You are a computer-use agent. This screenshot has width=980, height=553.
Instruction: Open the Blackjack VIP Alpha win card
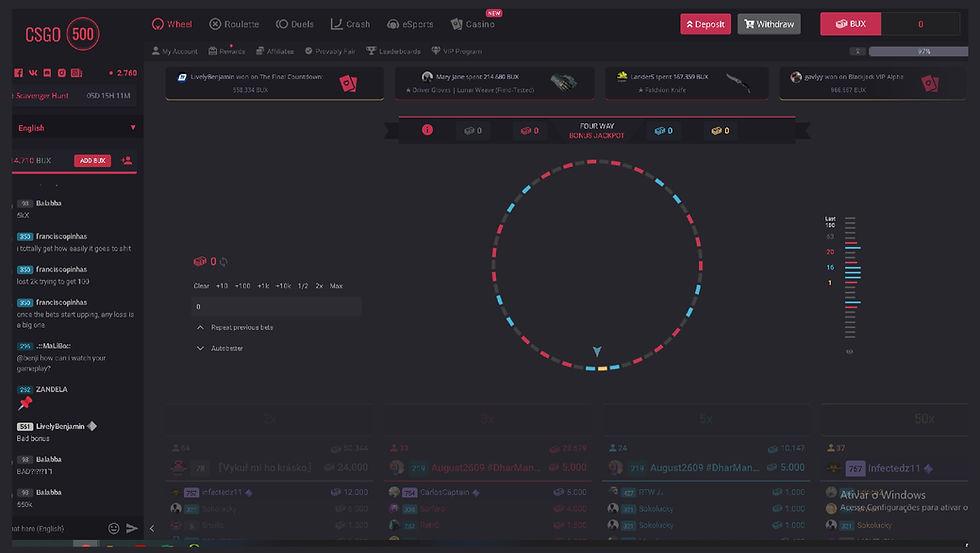(873, 83)
